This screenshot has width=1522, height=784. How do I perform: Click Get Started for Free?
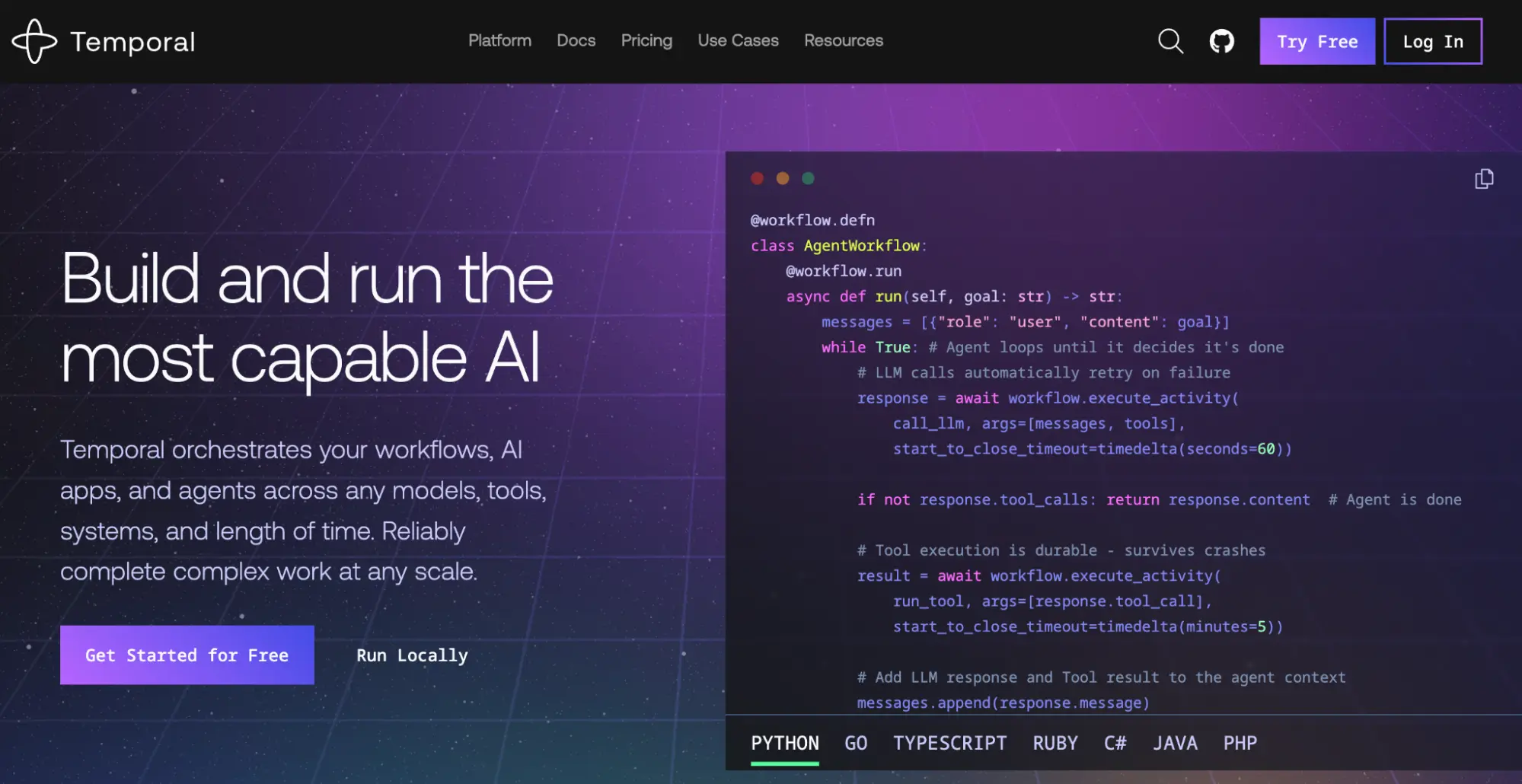click(x=187, y=655)
